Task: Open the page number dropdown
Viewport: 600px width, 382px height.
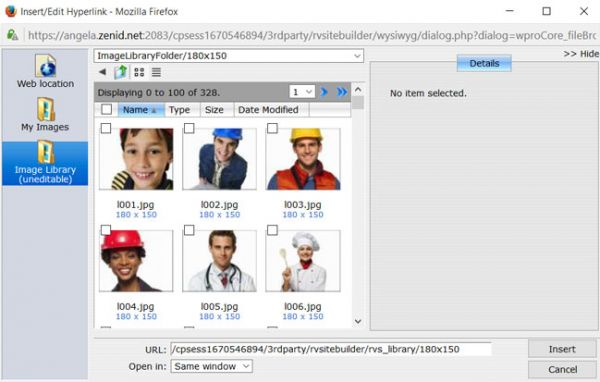Action: [x=302, y=92]
